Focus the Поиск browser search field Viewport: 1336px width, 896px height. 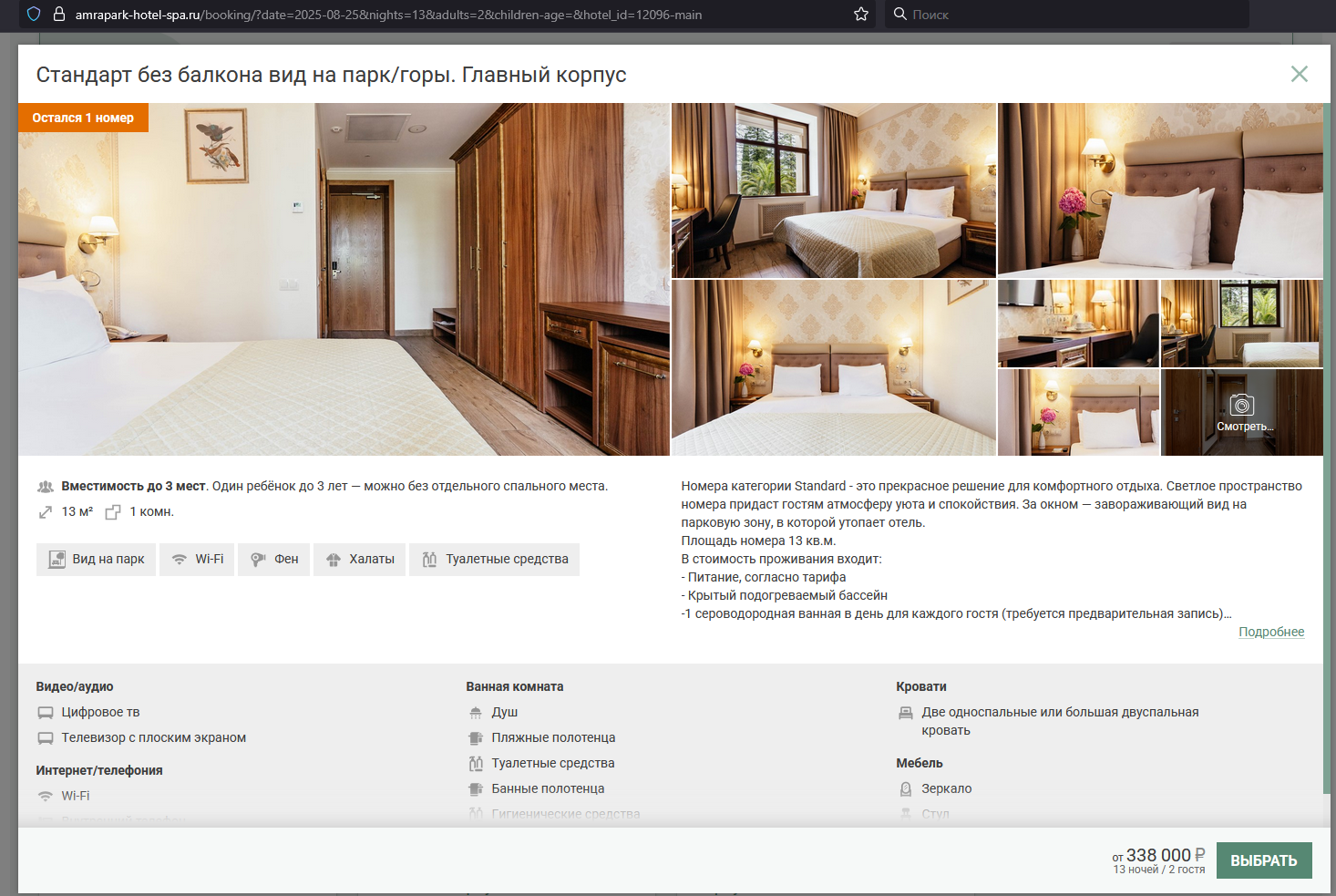click(x=1066, y=15)
